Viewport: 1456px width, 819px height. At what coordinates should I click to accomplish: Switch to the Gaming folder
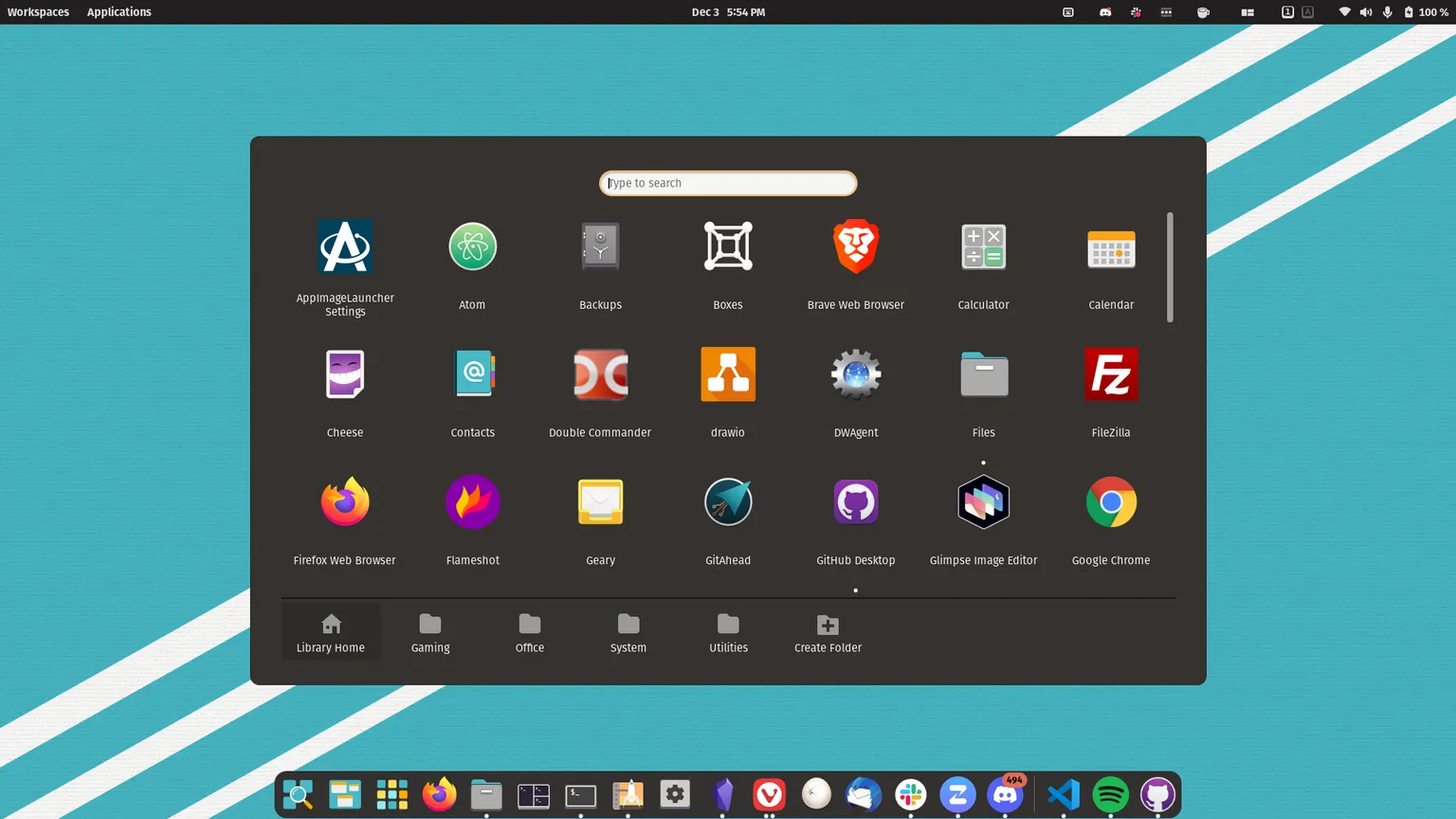(x=430, y=633)
